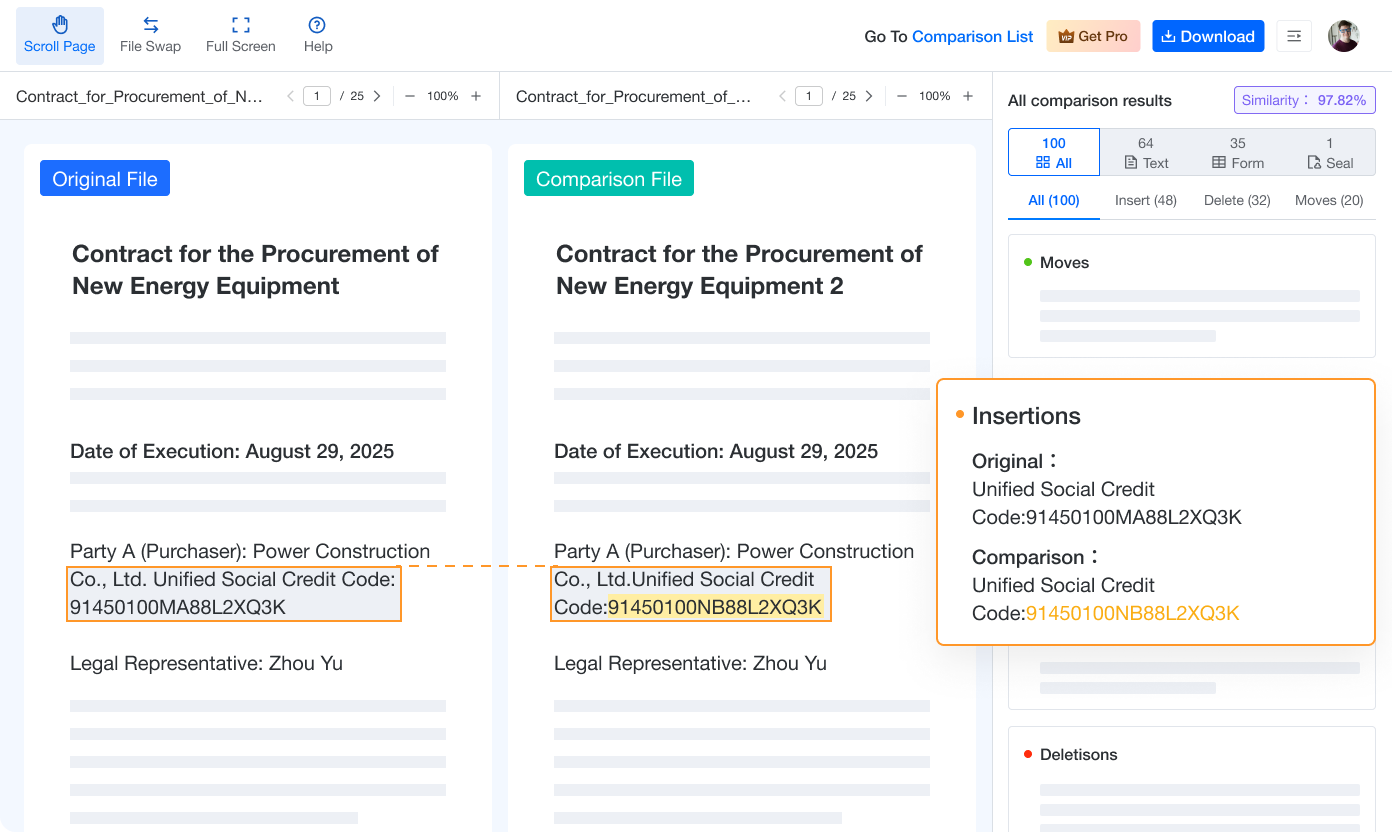Click original file 100% zoom value
Image resolution: width=1392 pixels, height=832 pixels.
tap(443, 96)
